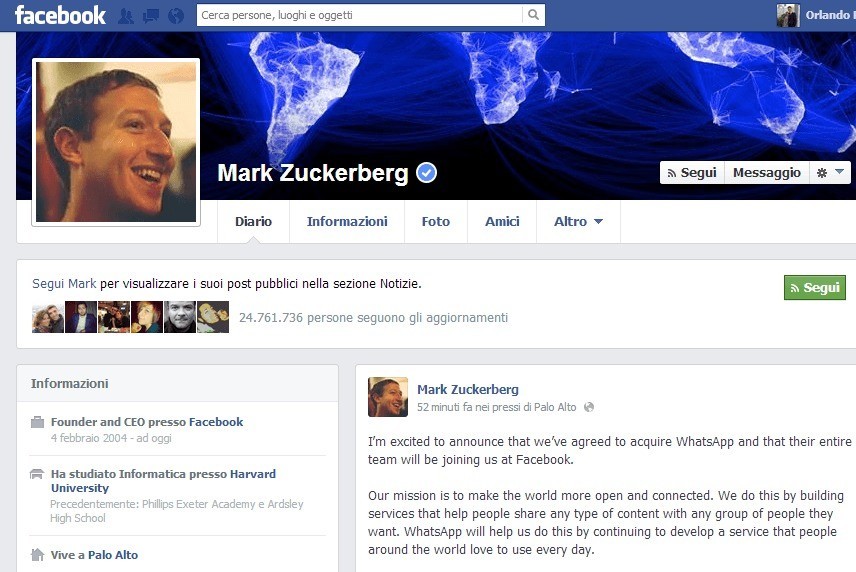Viewport: 856px width, 572px height.
Task: Open messages icon in top bar
Action: (x=151, y=16)
